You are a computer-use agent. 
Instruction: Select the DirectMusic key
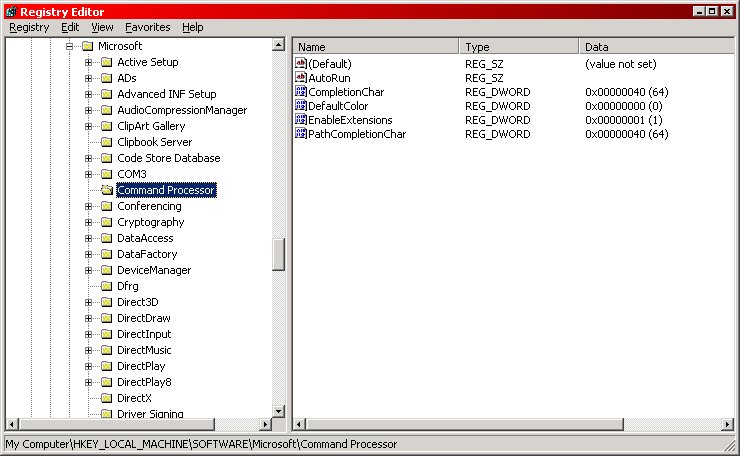pos(144,350)
